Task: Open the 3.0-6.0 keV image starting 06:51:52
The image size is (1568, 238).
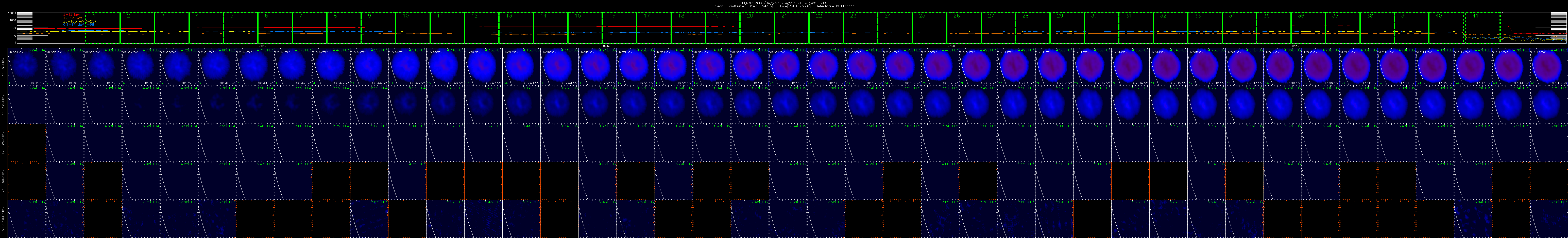Action: pos(674,67)
